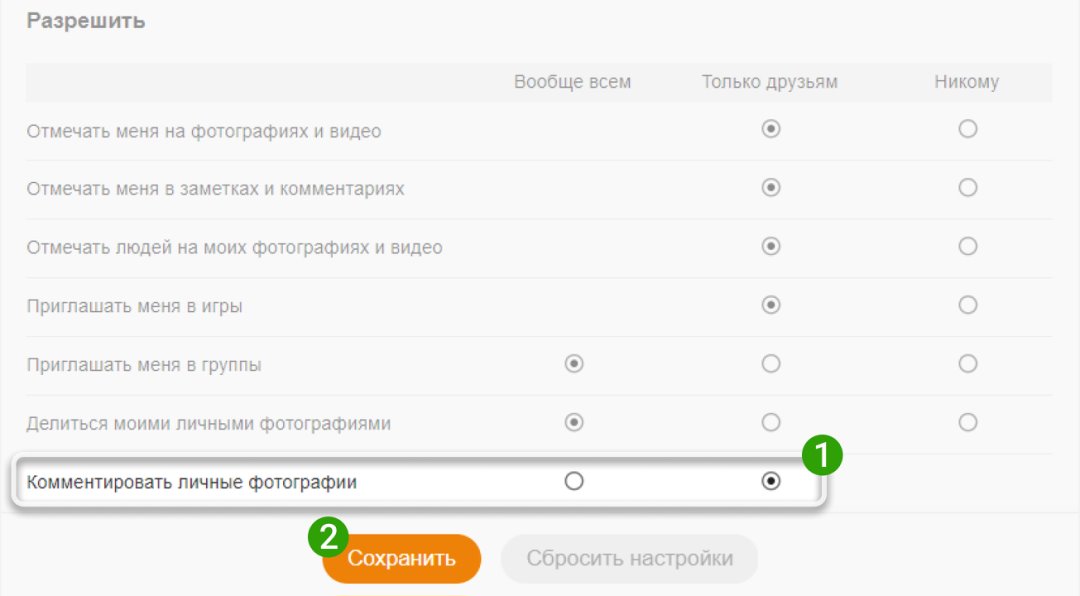Set photo and video tagging to friends only

click(x=770, y=129)
